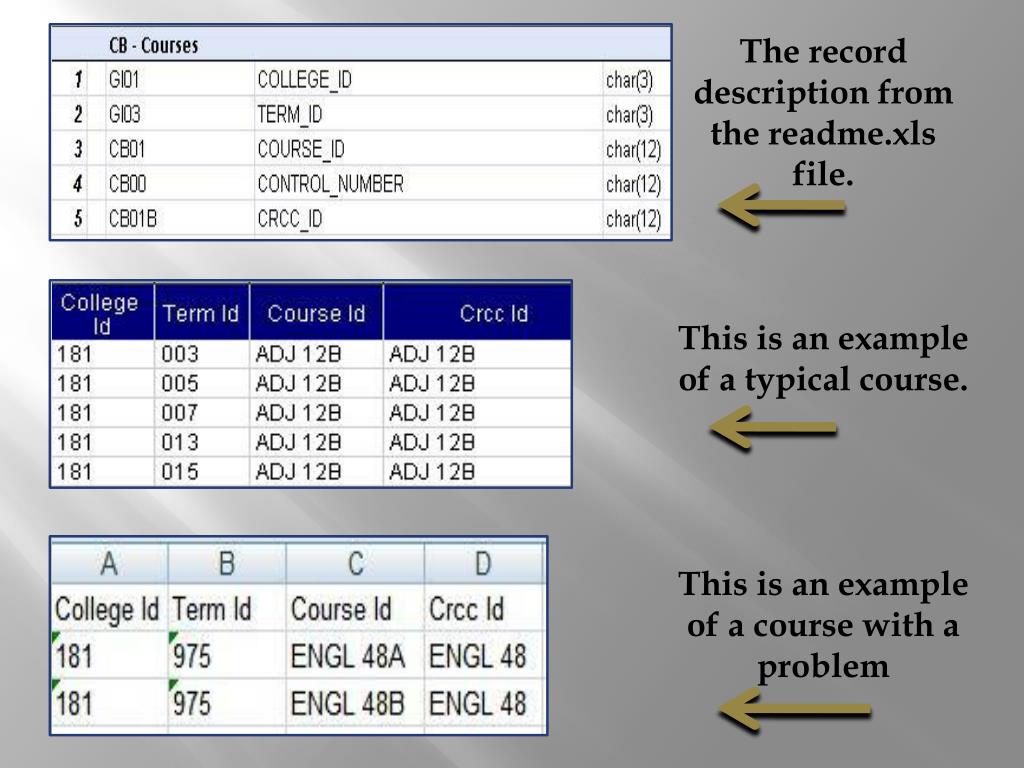Screen dimensions: 1024x768
Task: Click the CRCC_ID field name
Action: 289,218
